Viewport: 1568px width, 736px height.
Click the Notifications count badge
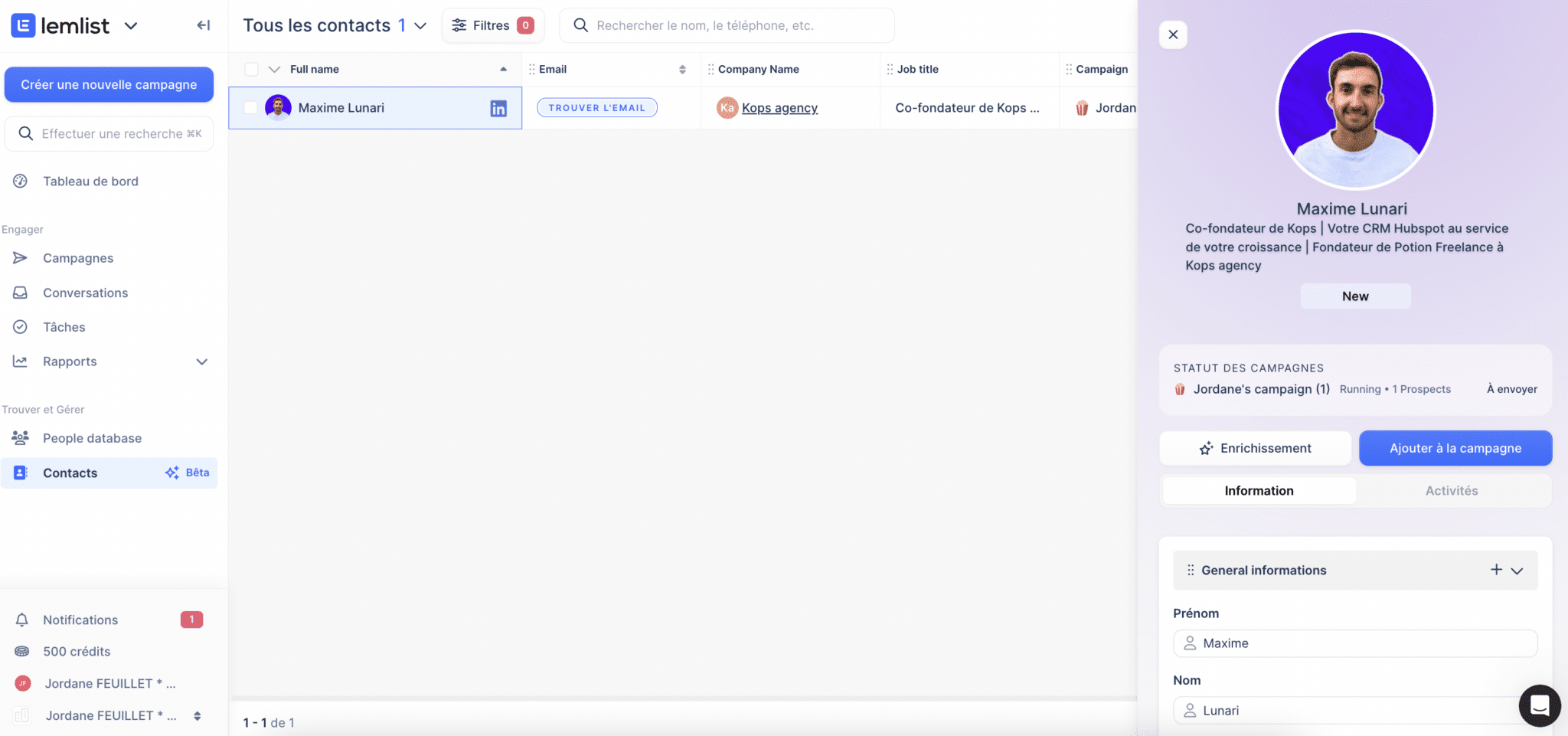pyautogui.click(x=191, y=619)
